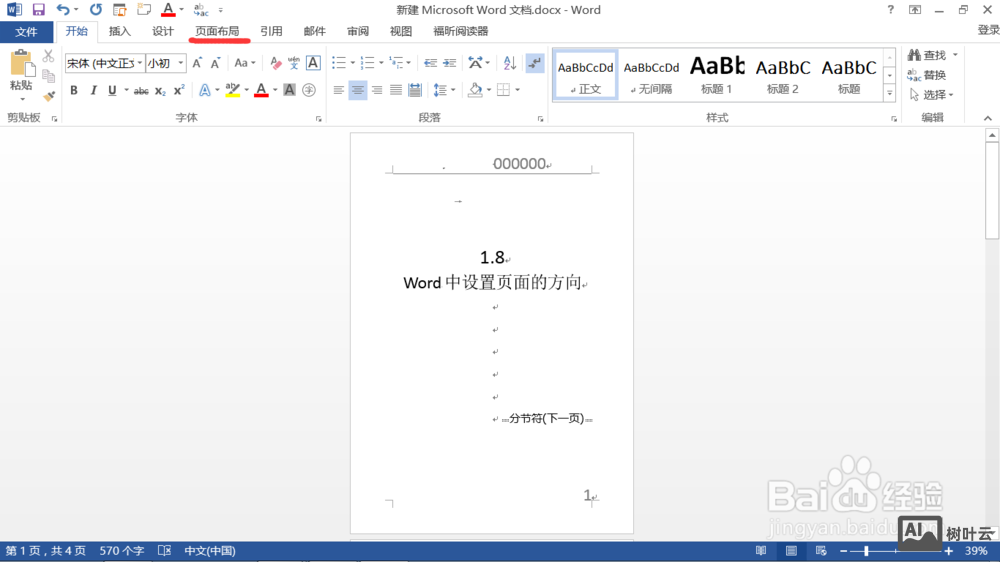
Task: Toggle bold formatting
Action: (x=74, y=90)
